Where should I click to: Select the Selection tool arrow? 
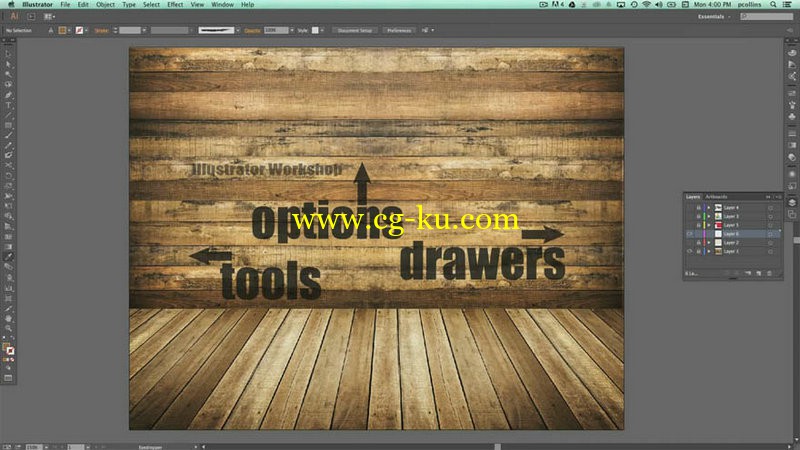[x=8, y=54]
